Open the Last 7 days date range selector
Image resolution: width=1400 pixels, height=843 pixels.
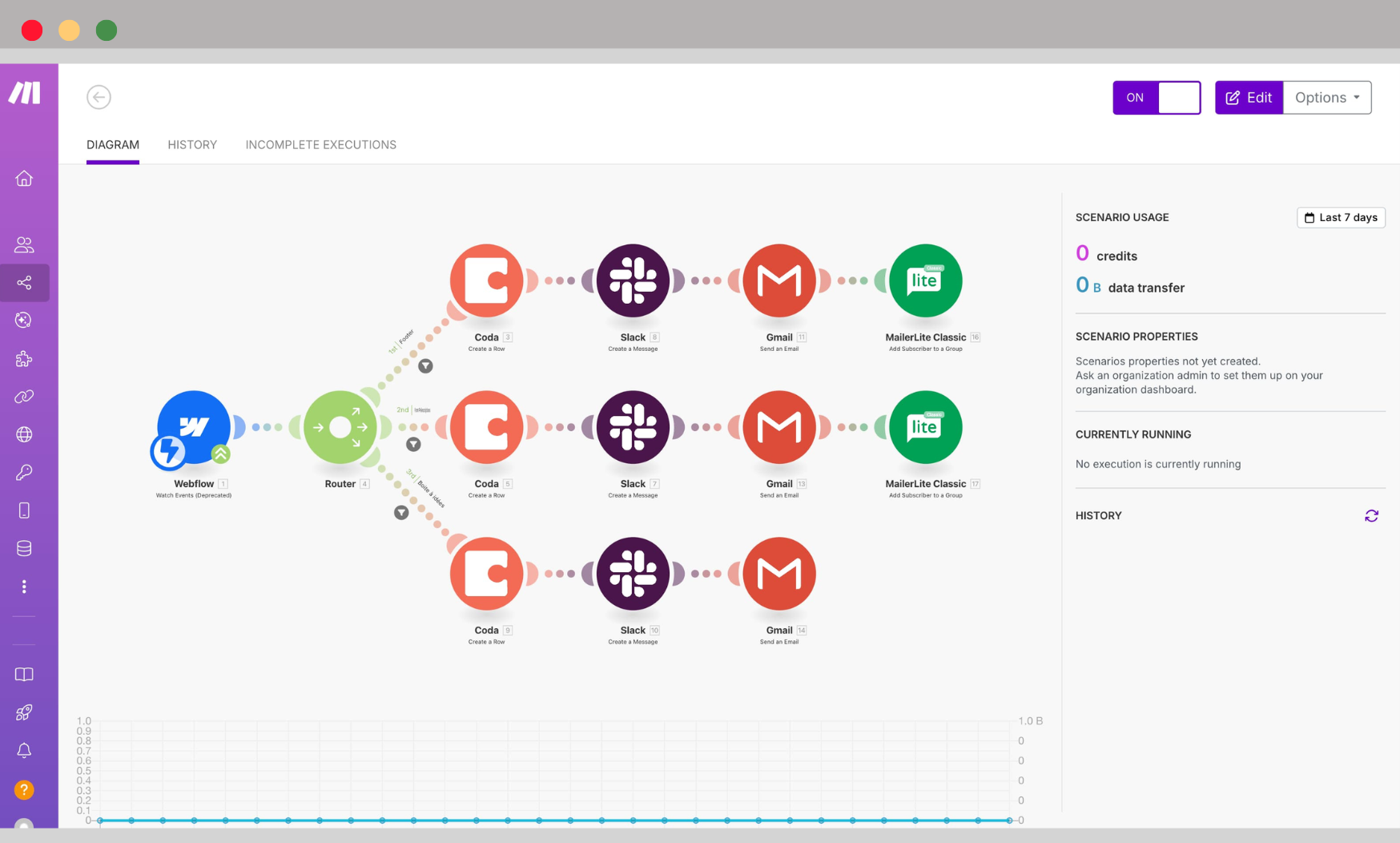1341,217
